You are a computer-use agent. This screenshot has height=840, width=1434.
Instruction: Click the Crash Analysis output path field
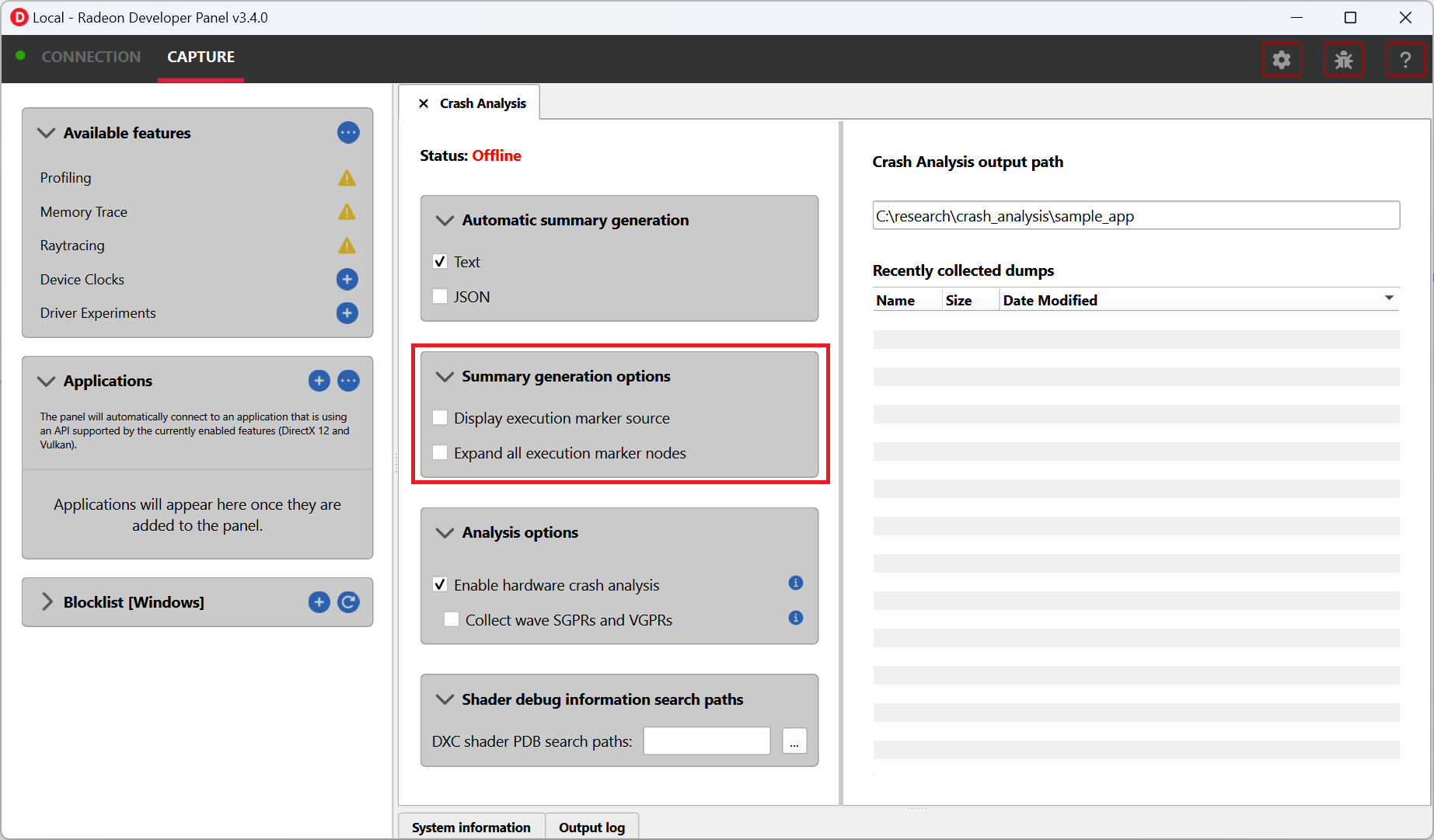(x=1136, y=216)
